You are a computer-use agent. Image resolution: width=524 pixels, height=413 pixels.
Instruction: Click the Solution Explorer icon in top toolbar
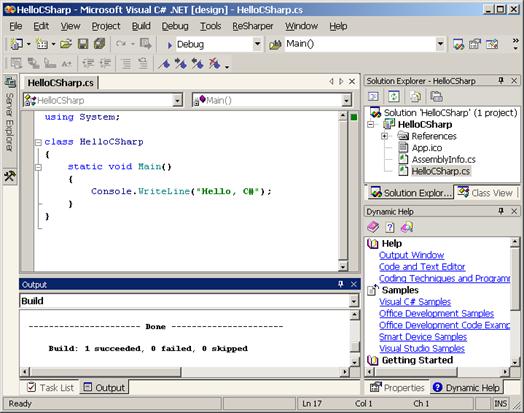pos(458,44)
